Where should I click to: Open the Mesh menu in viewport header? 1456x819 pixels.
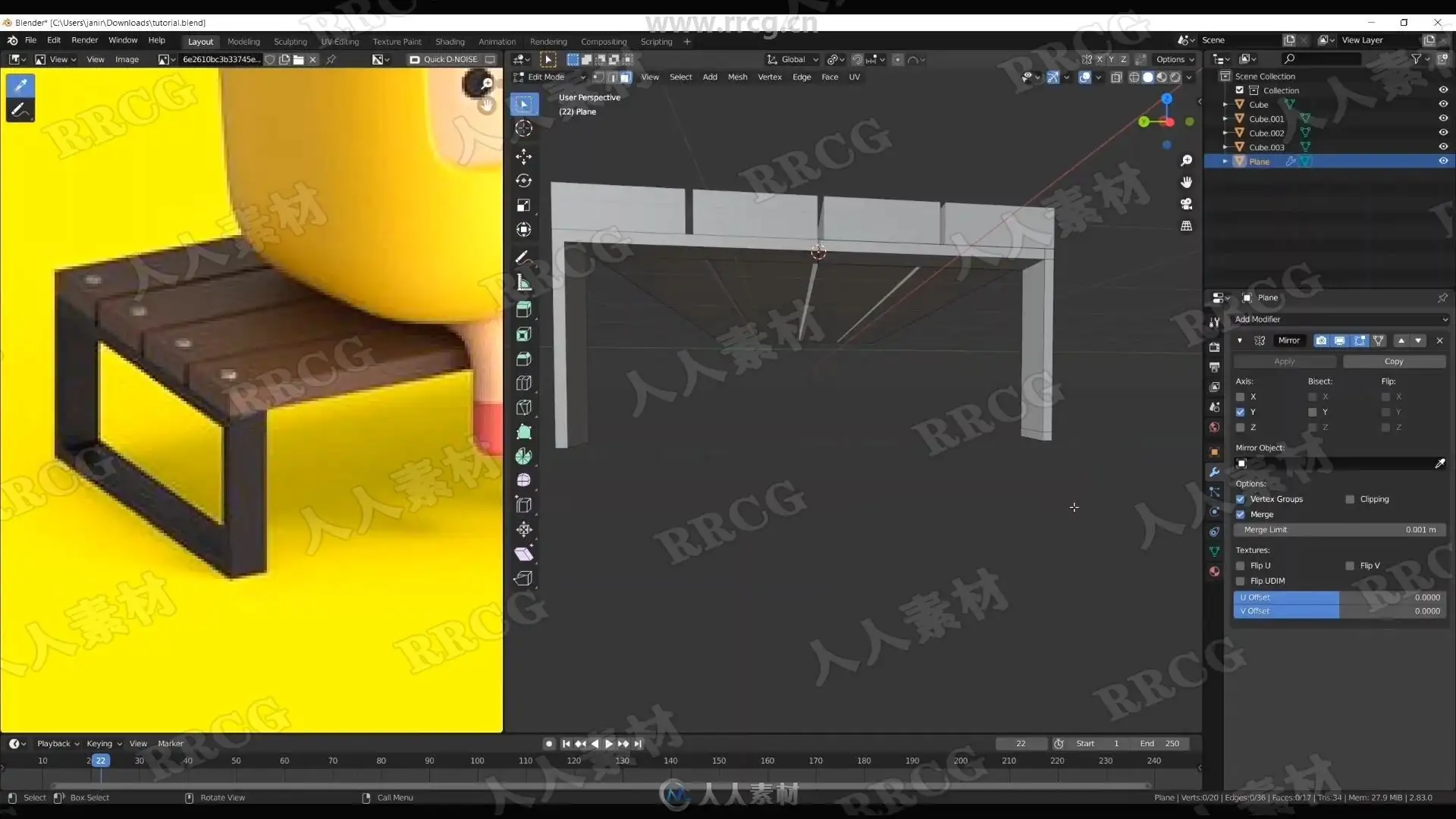737,77
